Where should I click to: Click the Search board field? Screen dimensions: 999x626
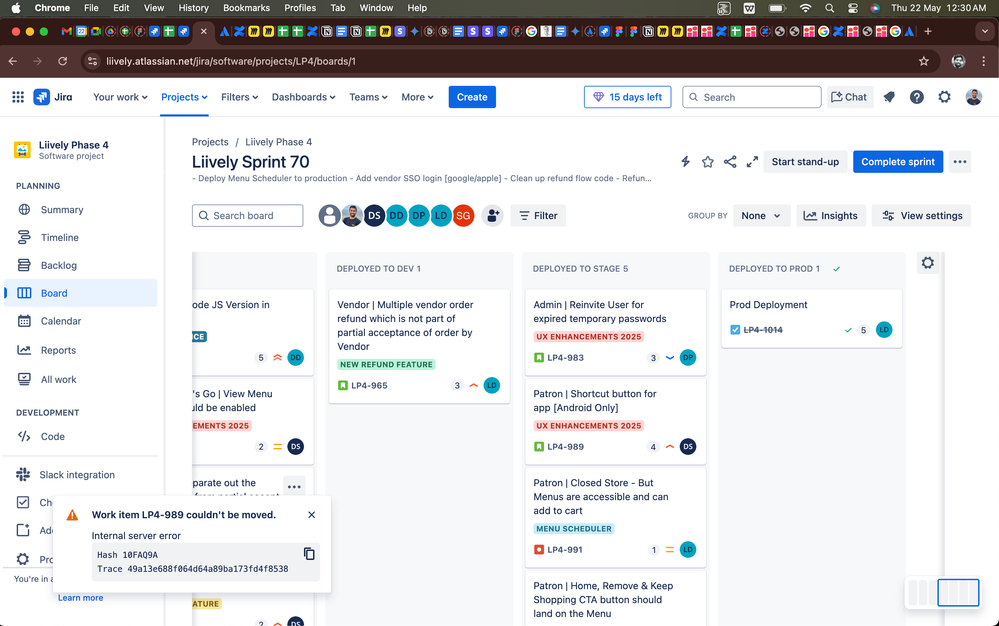[247, 216]
